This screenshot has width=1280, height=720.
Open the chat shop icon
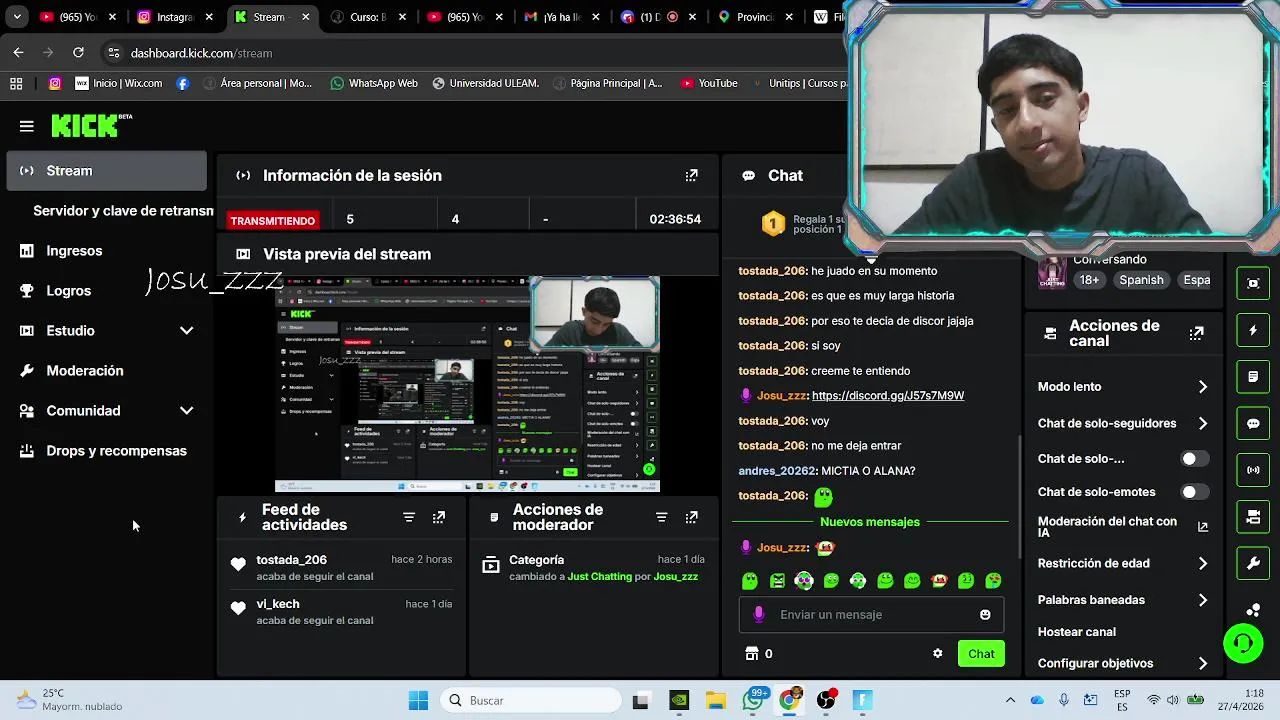[x=752, y=654]
